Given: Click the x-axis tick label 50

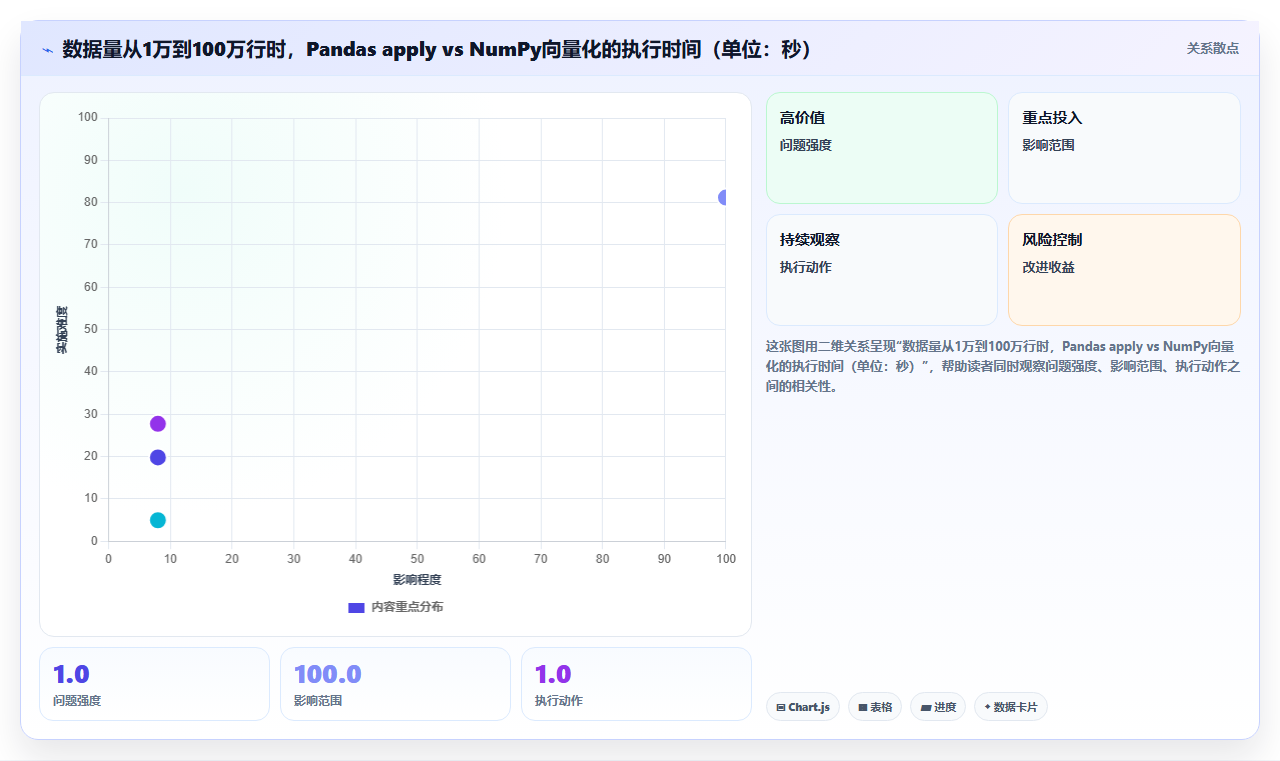Looking at the screenshot, I should coord(417,558).
